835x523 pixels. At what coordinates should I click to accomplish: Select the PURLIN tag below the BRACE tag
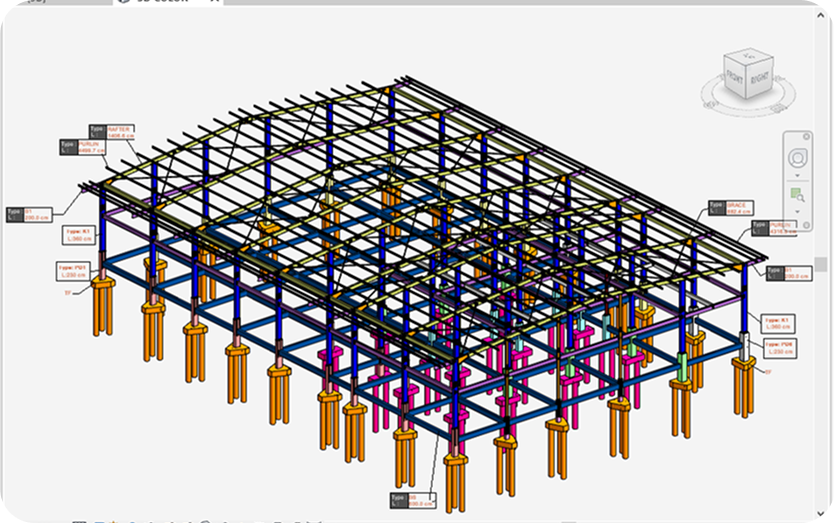(x=774, y=228)
